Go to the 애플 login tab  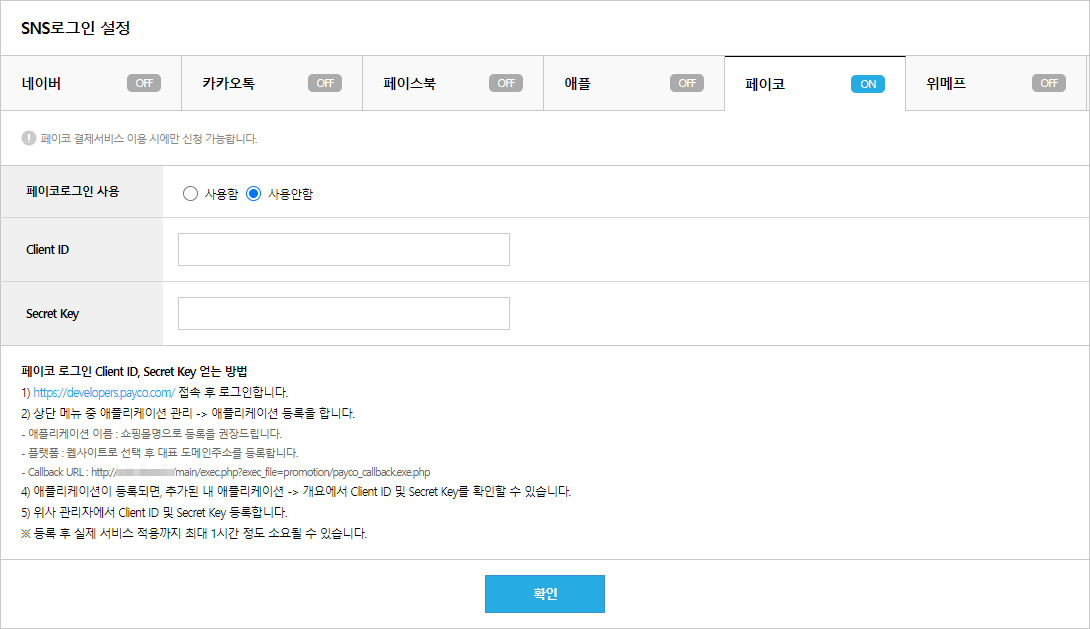577,84
